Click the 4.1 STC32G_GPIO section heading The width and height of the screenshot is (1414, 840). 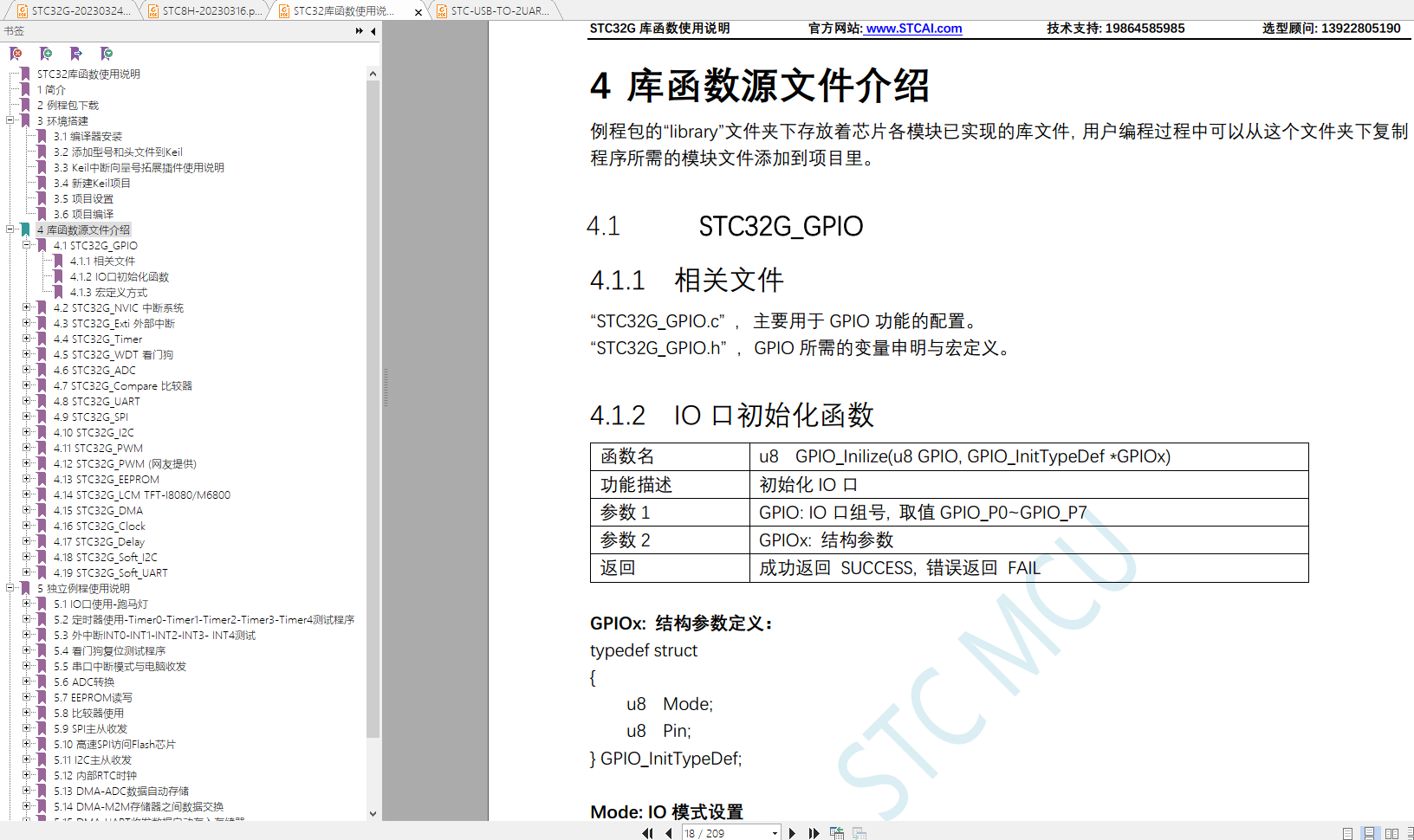(x=725, y=226)
